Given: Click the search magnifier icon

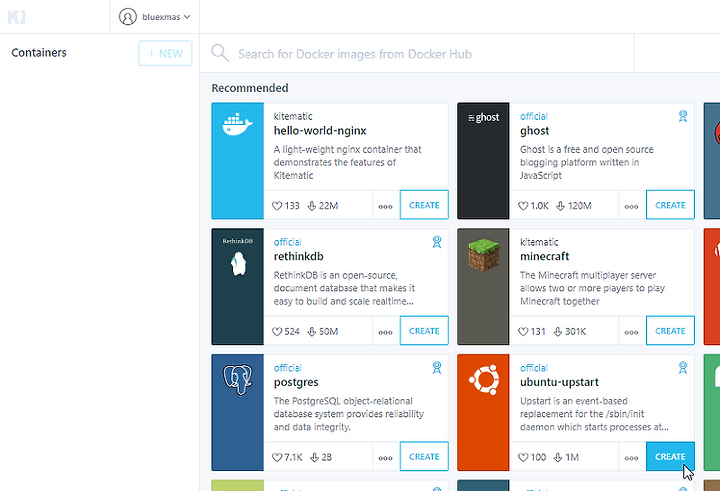Looking at the screenshot, I should (x=220, y=53).
